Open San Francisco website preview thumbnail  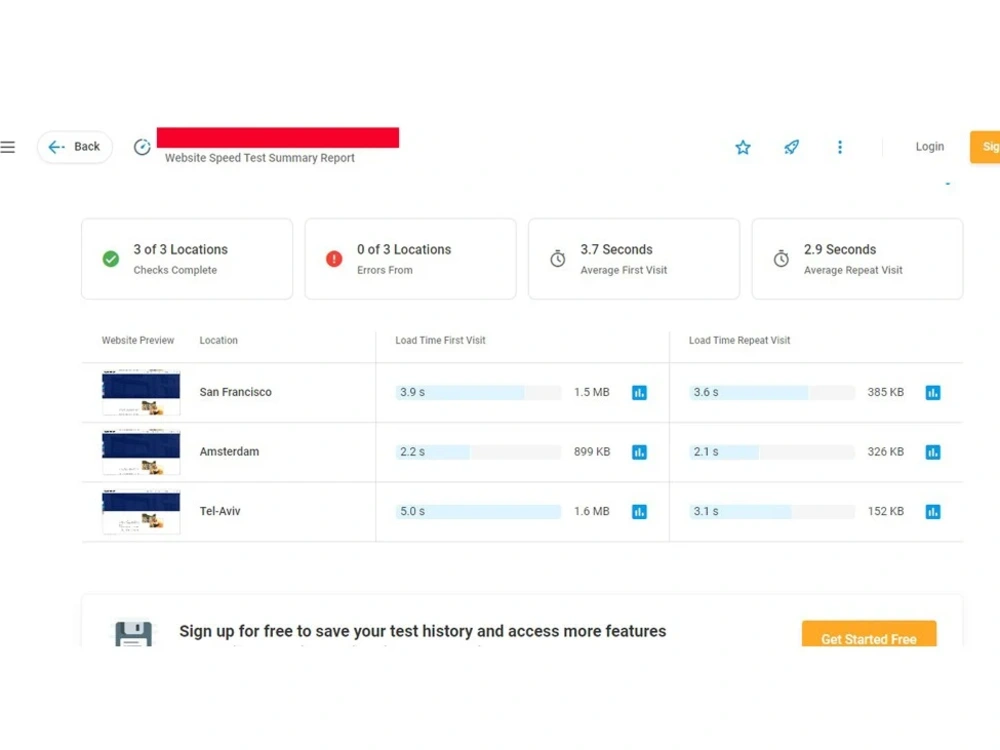coord(141,392)
